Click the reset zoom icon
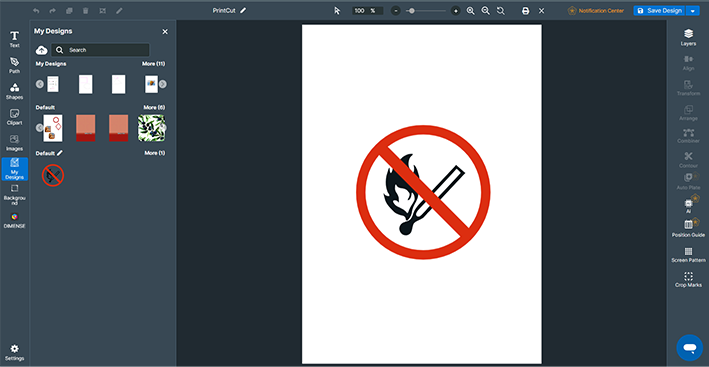Screen dimensions: 709x367 click(x=501, y=10)
